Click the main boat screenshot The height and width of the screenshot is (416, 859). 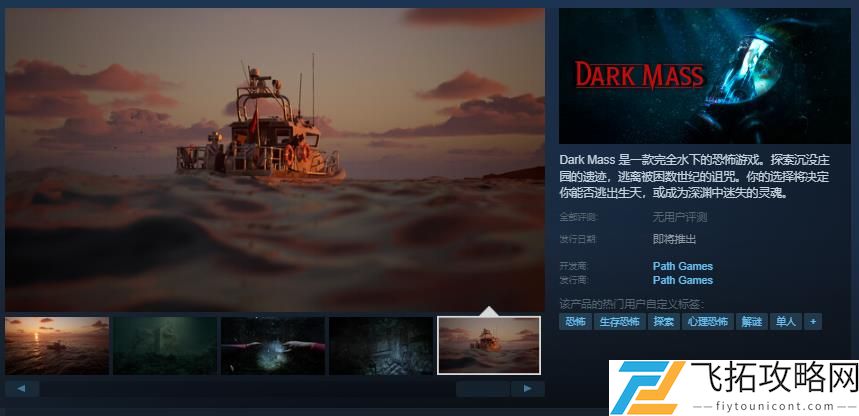(275, 159)
